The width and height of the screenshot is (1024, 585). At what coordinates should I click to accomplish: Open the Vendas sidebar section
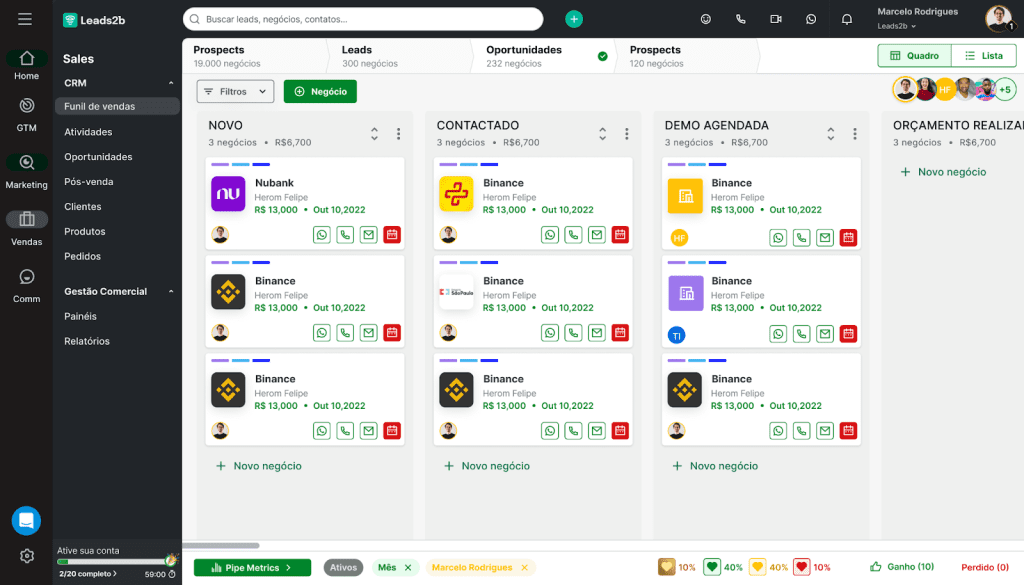26,229
